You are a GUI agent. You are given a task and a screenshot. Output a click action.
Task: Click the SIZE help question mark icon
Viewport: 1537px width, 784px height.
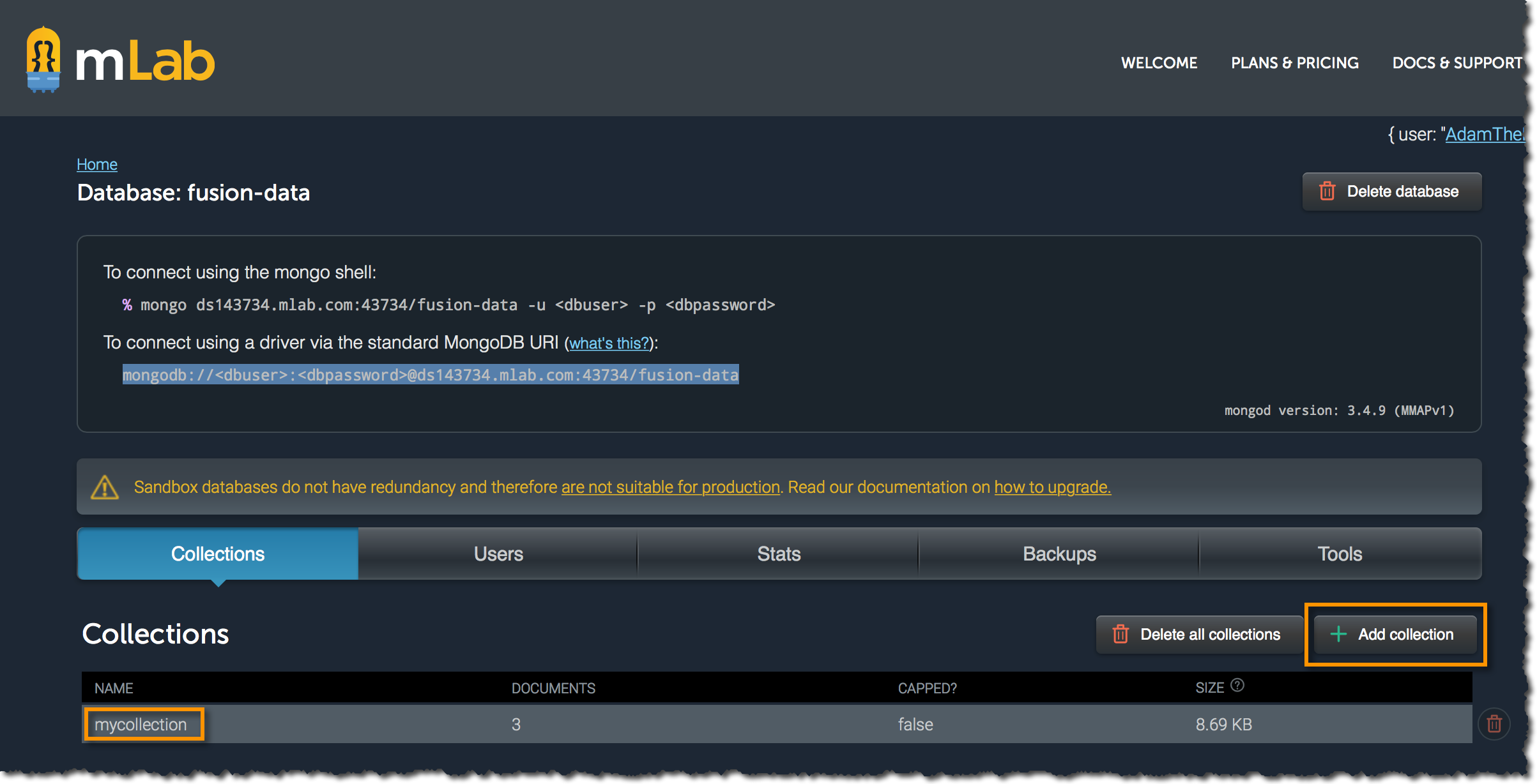(x=1237, y=685)
